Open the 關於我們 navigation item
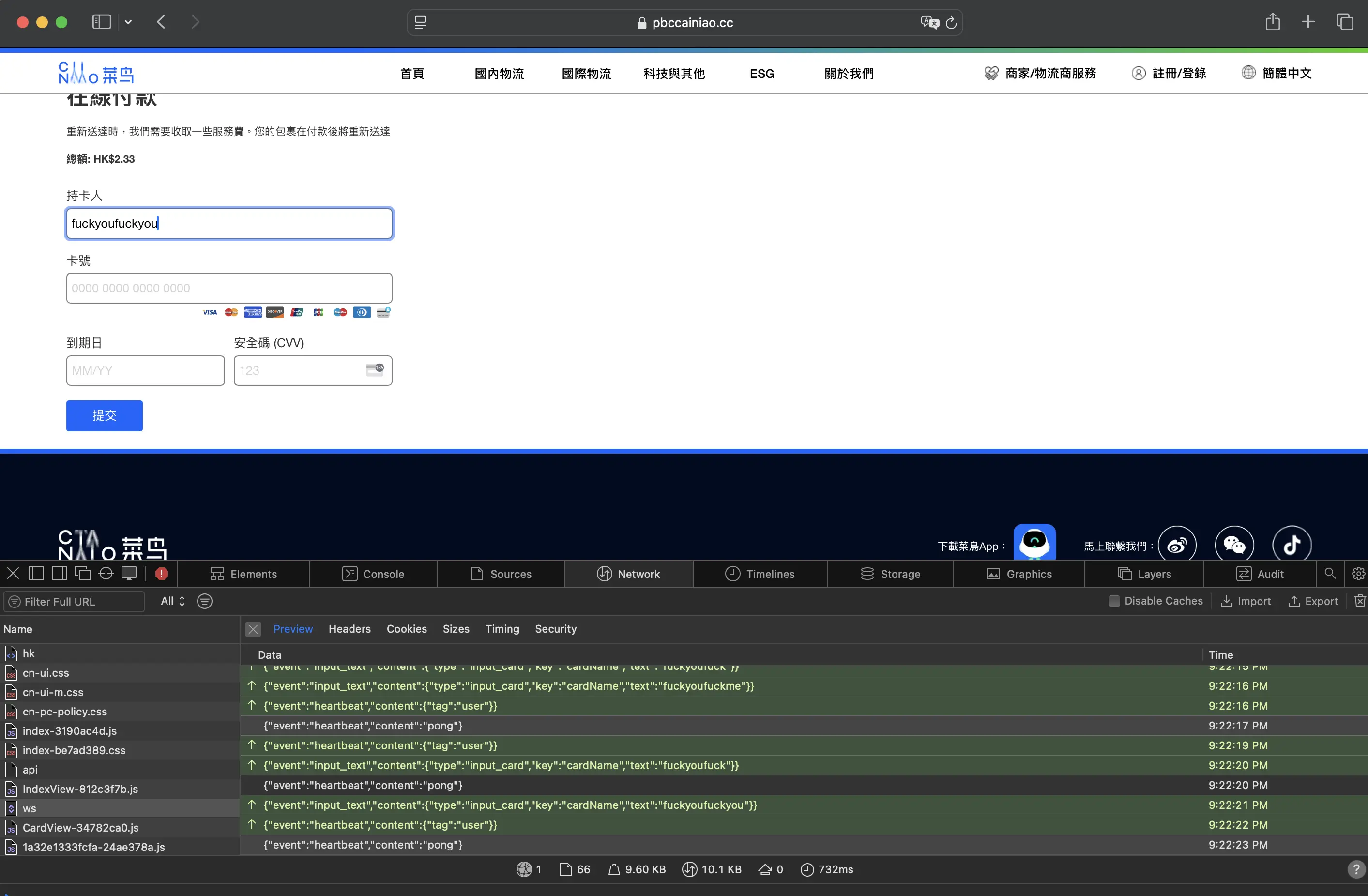The image size is (1368, 896). point(849,74)
